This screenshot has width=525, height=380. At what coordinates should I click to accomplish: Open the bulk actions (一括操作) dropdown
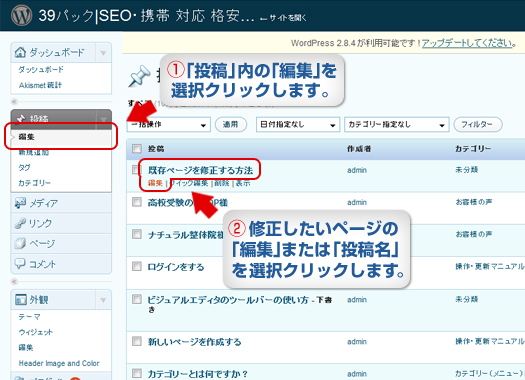[x=169, y=125]
